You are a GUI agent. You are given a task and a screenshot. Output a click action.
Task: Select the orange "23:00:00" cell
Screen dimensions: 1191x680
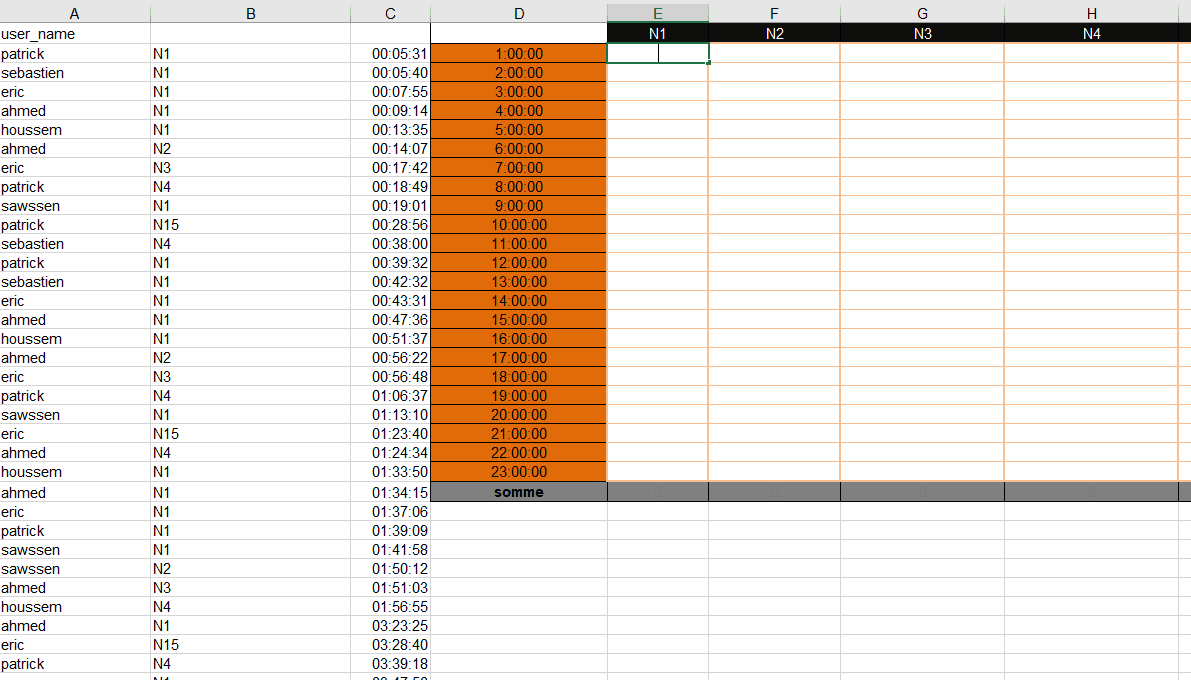click(519, 472)
